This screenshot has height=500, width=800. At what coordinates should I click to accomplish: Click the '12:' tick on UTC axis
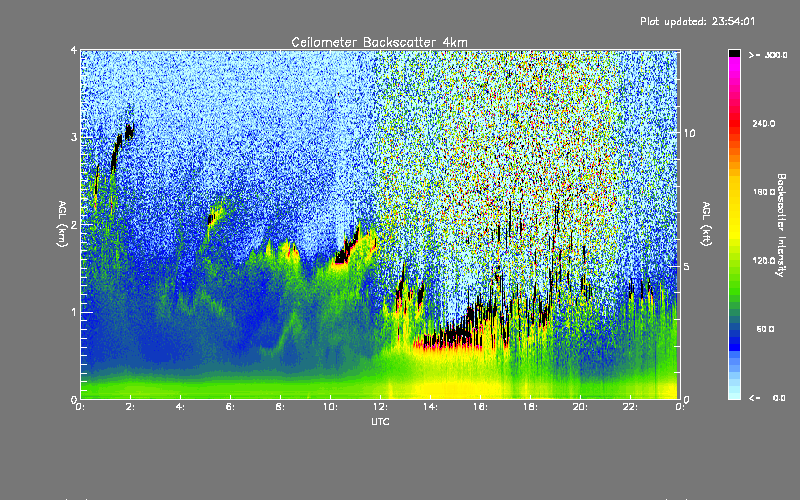coord(380,407)
